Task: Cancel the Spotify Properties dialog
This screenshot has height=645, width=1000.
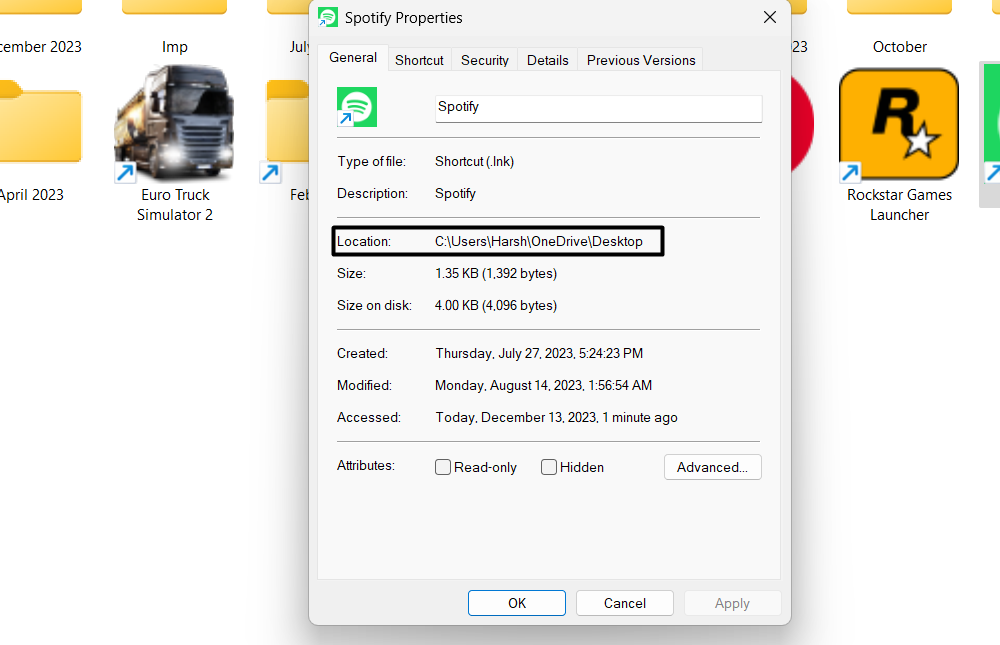Action: point(625,603)
